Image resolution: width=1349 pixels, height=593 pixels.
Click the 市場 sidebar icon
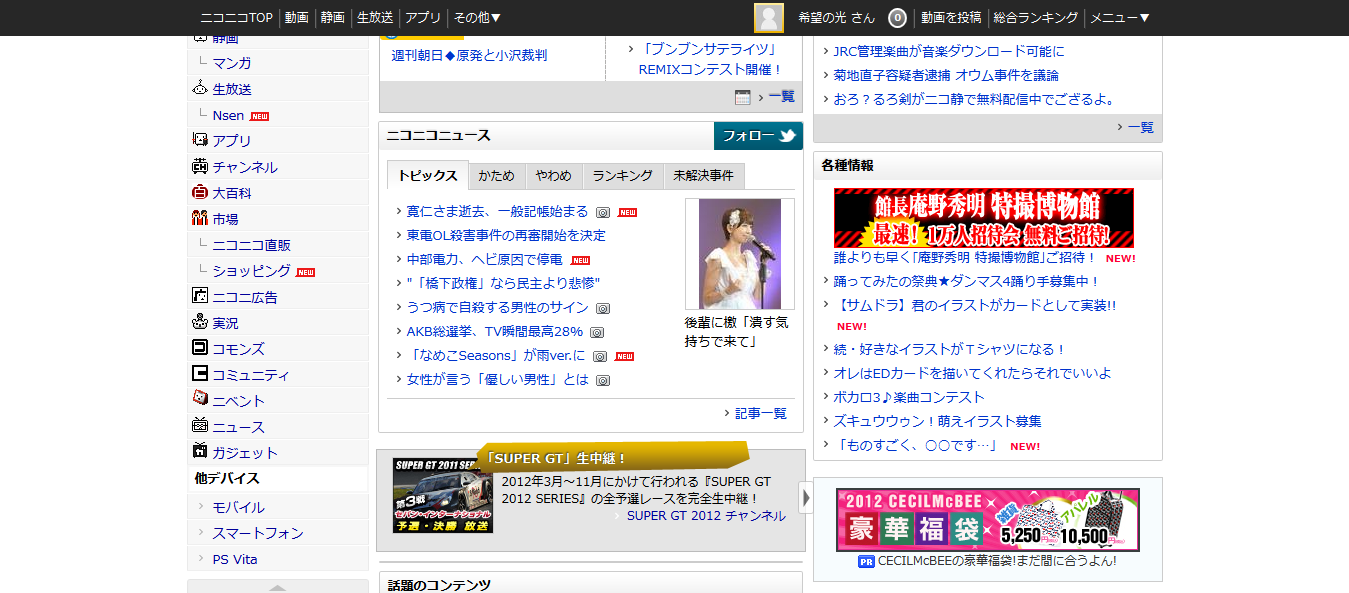coord(200,218)
